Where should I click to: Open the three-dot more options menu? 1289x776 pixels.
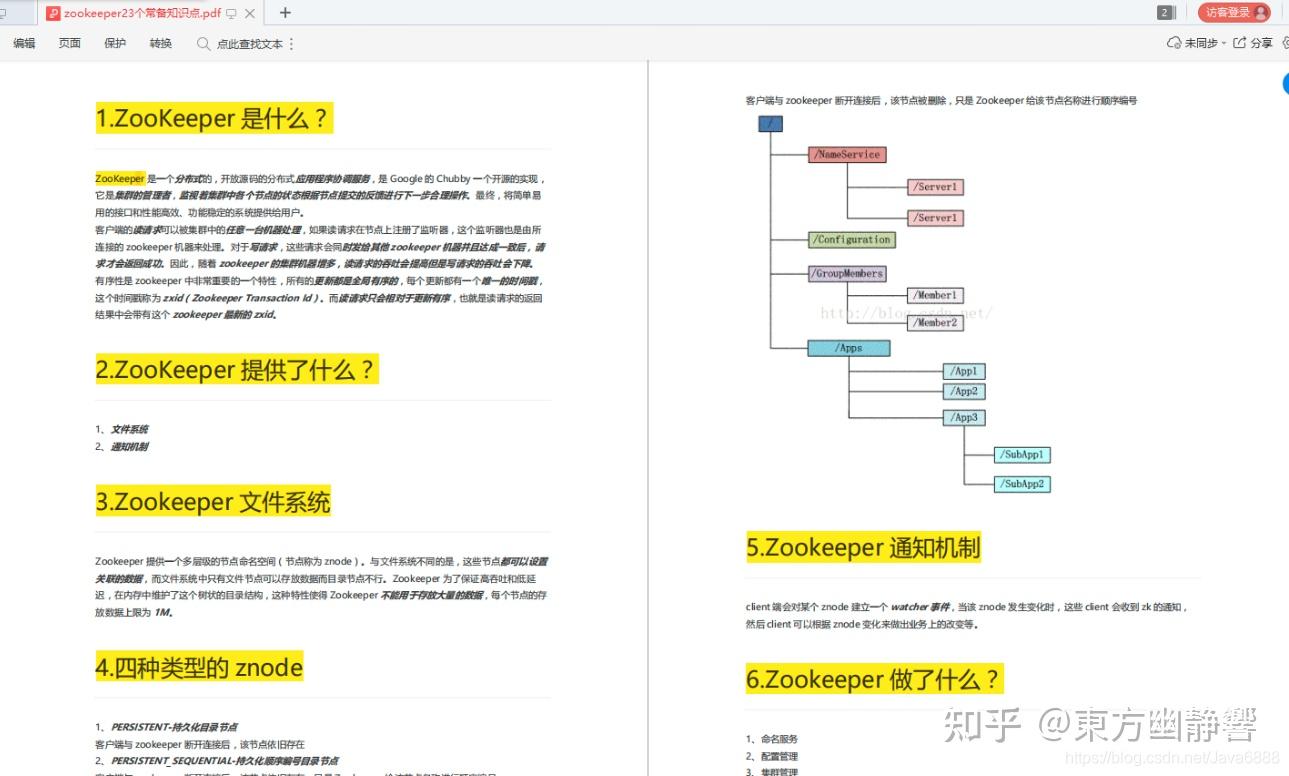pyautogui.click(x=291, y=44)
